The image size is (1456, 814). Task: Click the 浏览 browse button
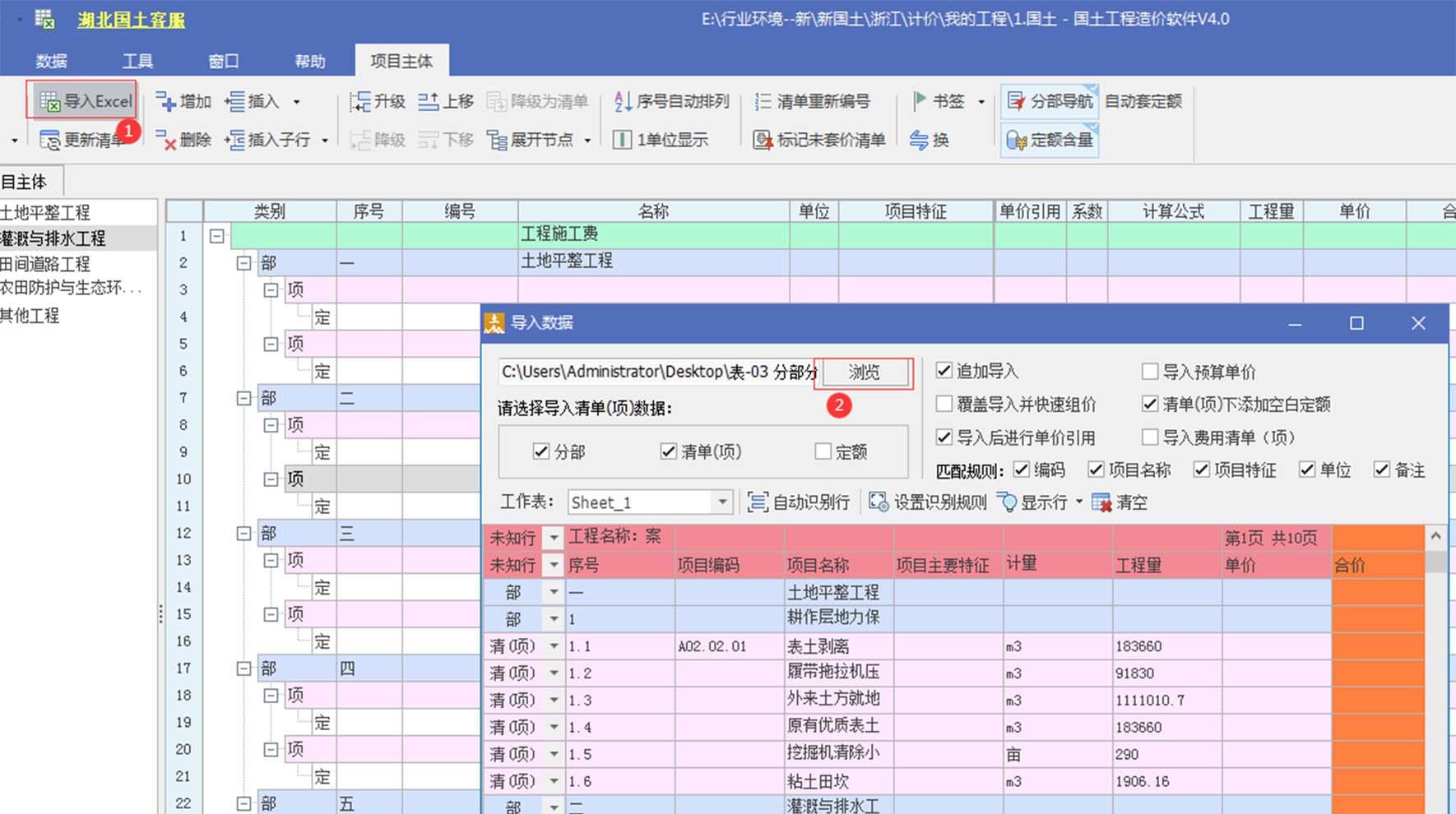[864, 372]
